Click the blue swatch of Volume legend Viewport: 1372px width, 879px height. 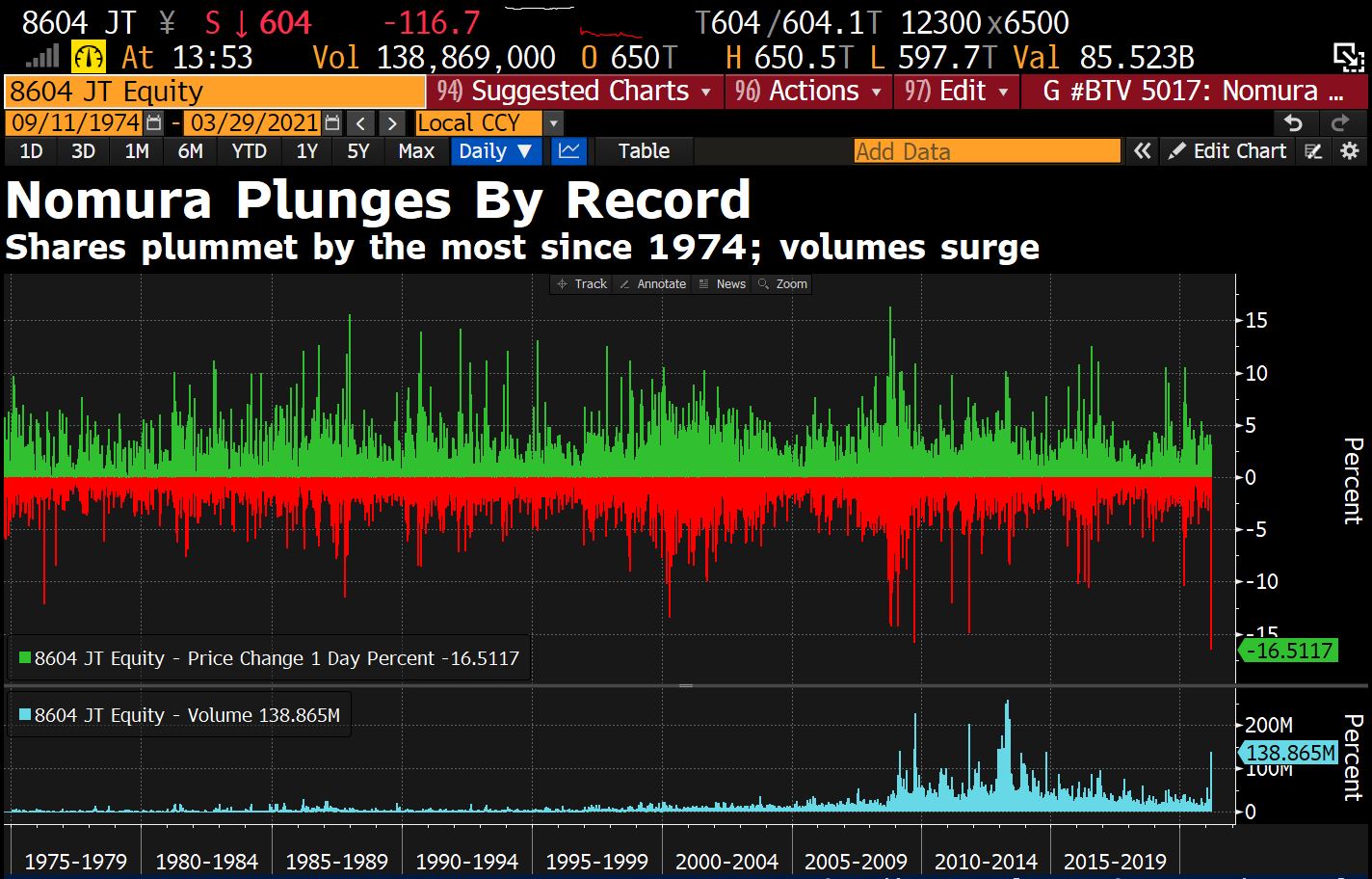pos(25,715)
